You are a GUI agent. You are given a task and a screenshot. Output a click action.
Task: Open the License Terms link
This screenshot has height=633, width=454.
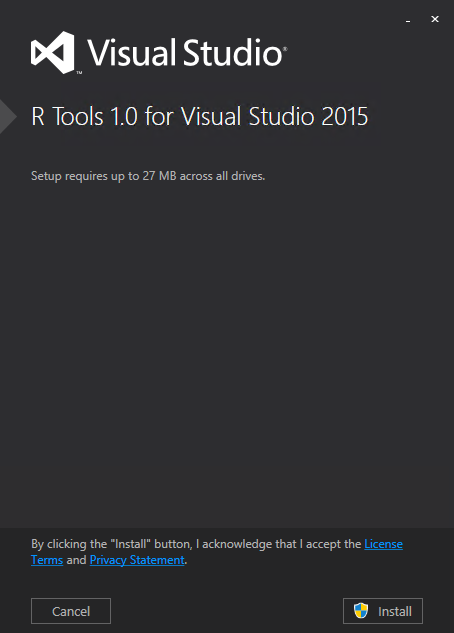click(383, 544)
